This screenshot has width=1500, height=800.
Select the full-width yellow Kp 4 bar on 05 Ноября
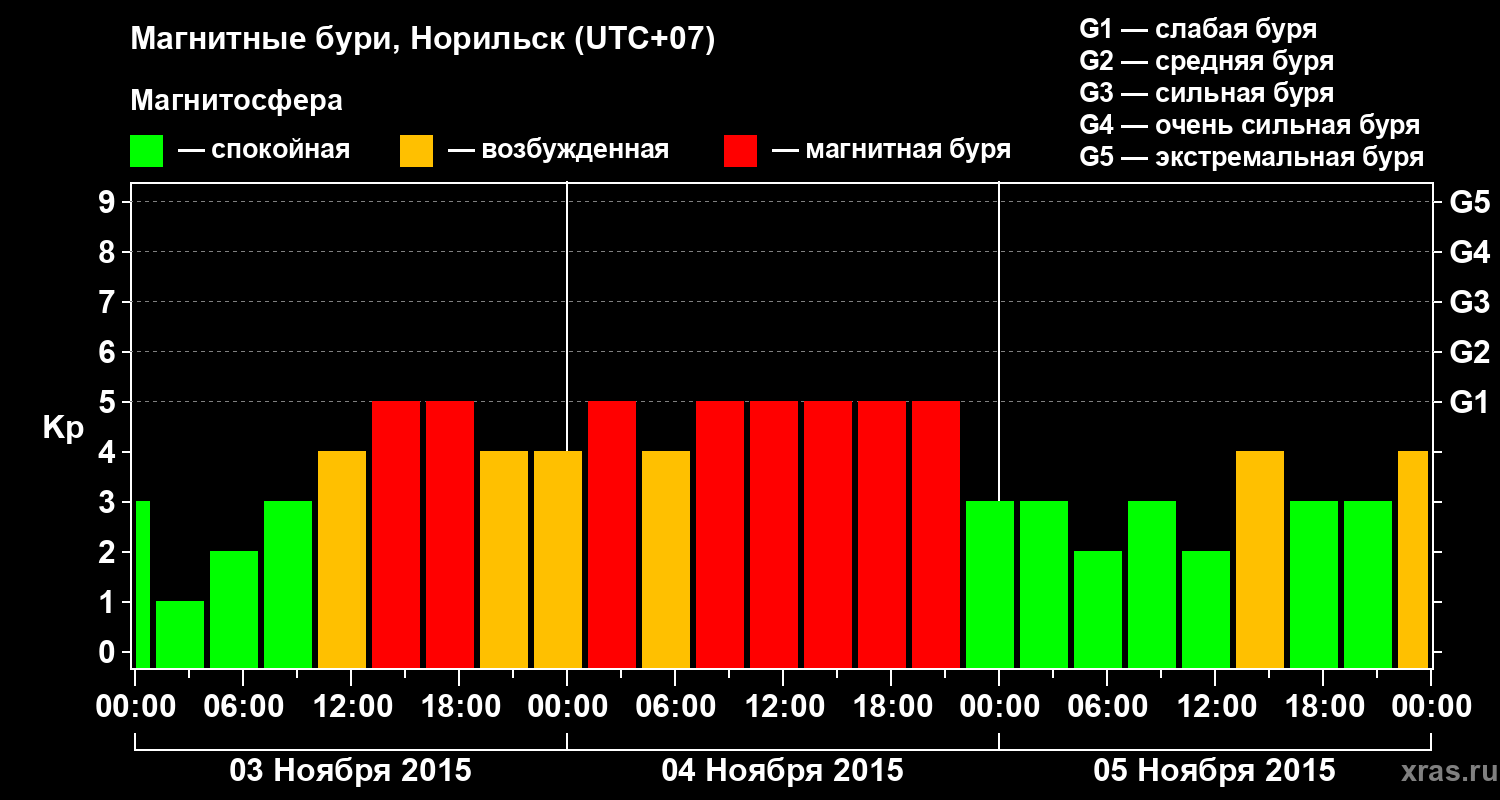pyautogui.click(x=1260, y=559)
